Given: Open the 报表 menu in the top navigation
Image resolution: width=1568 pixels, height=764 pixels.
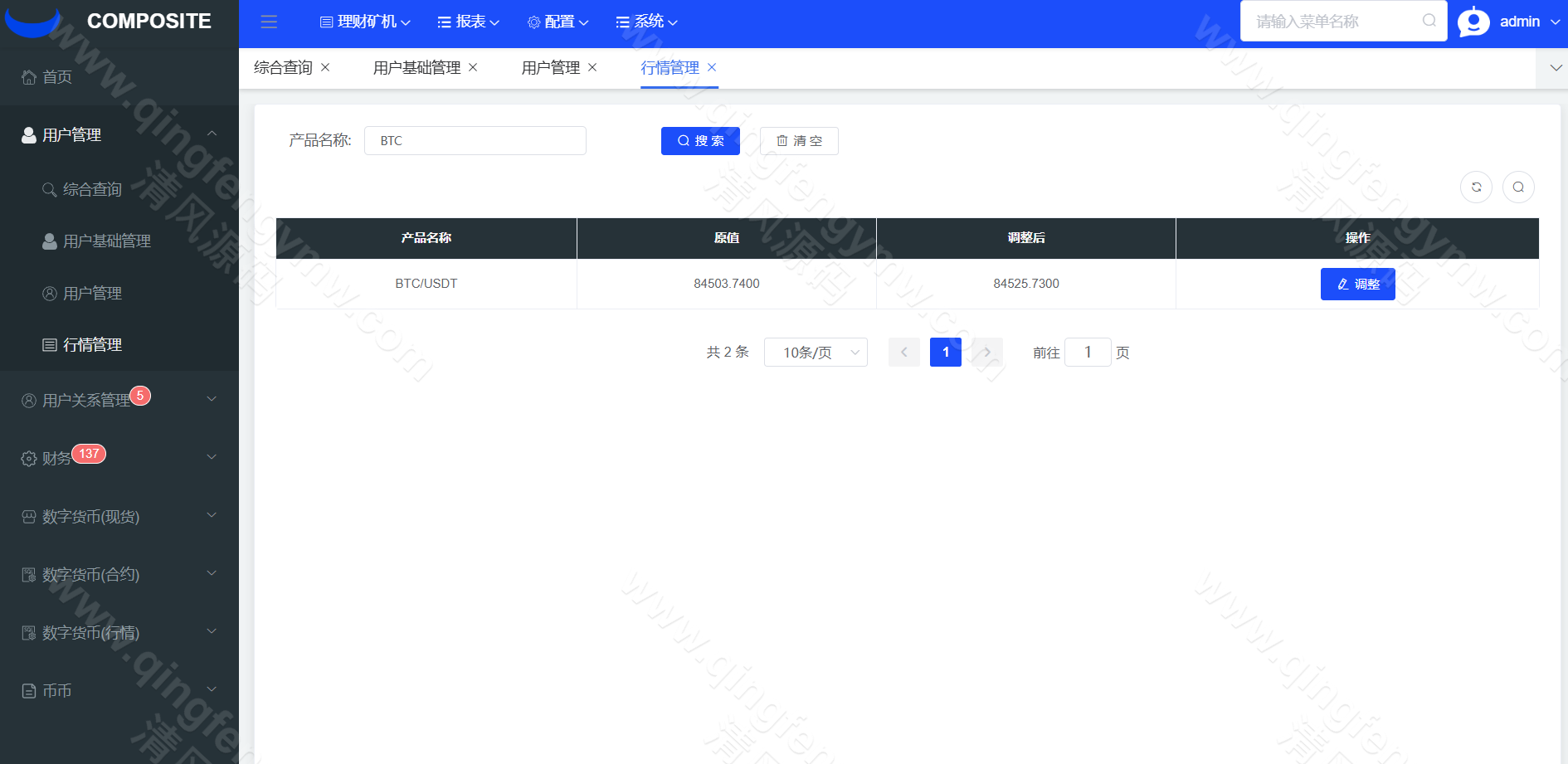Looking at the screenshot, I should pyautogui.click(x=467, y=22).
